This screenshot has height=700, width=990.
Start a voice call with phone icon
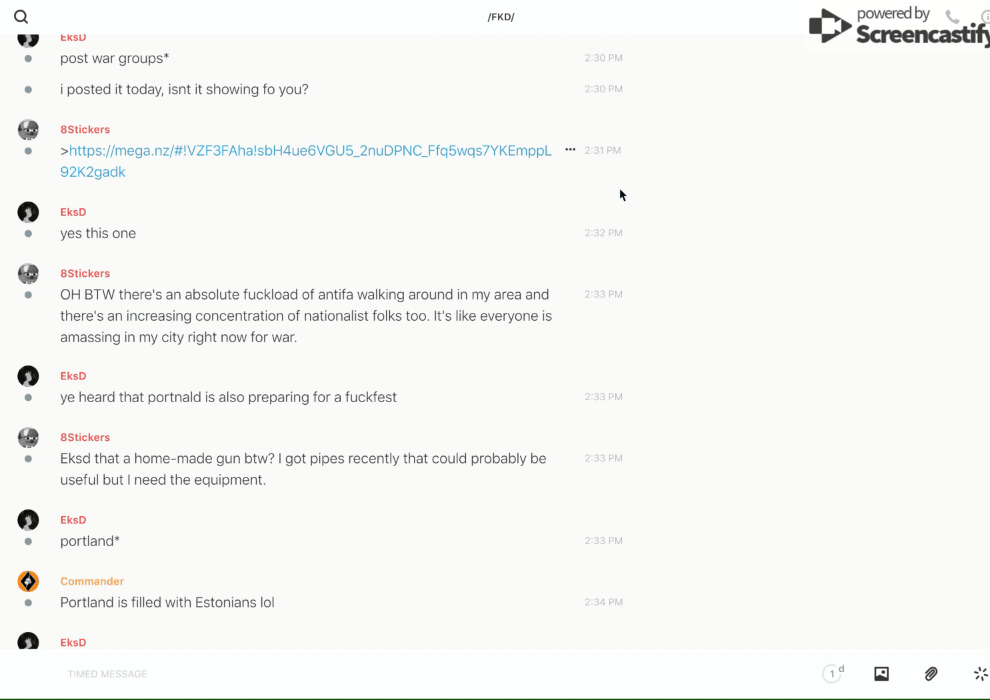coord(952,17)
